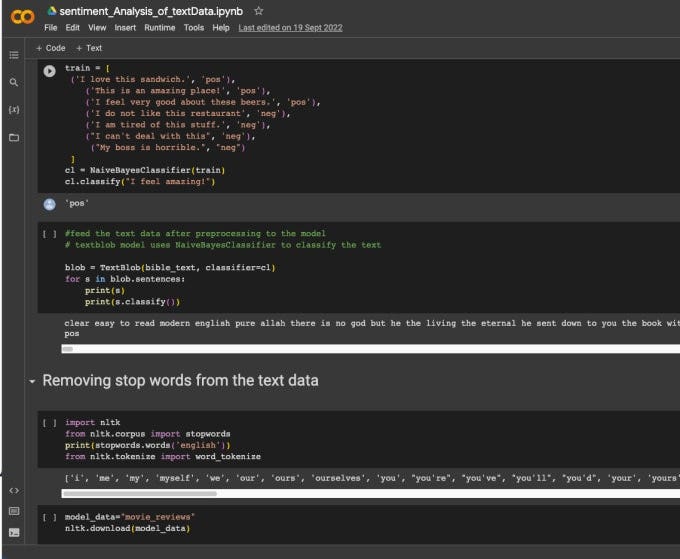Open the Help menu
Viewport: 680px width, 559px height.
click(x=221, y=28)
